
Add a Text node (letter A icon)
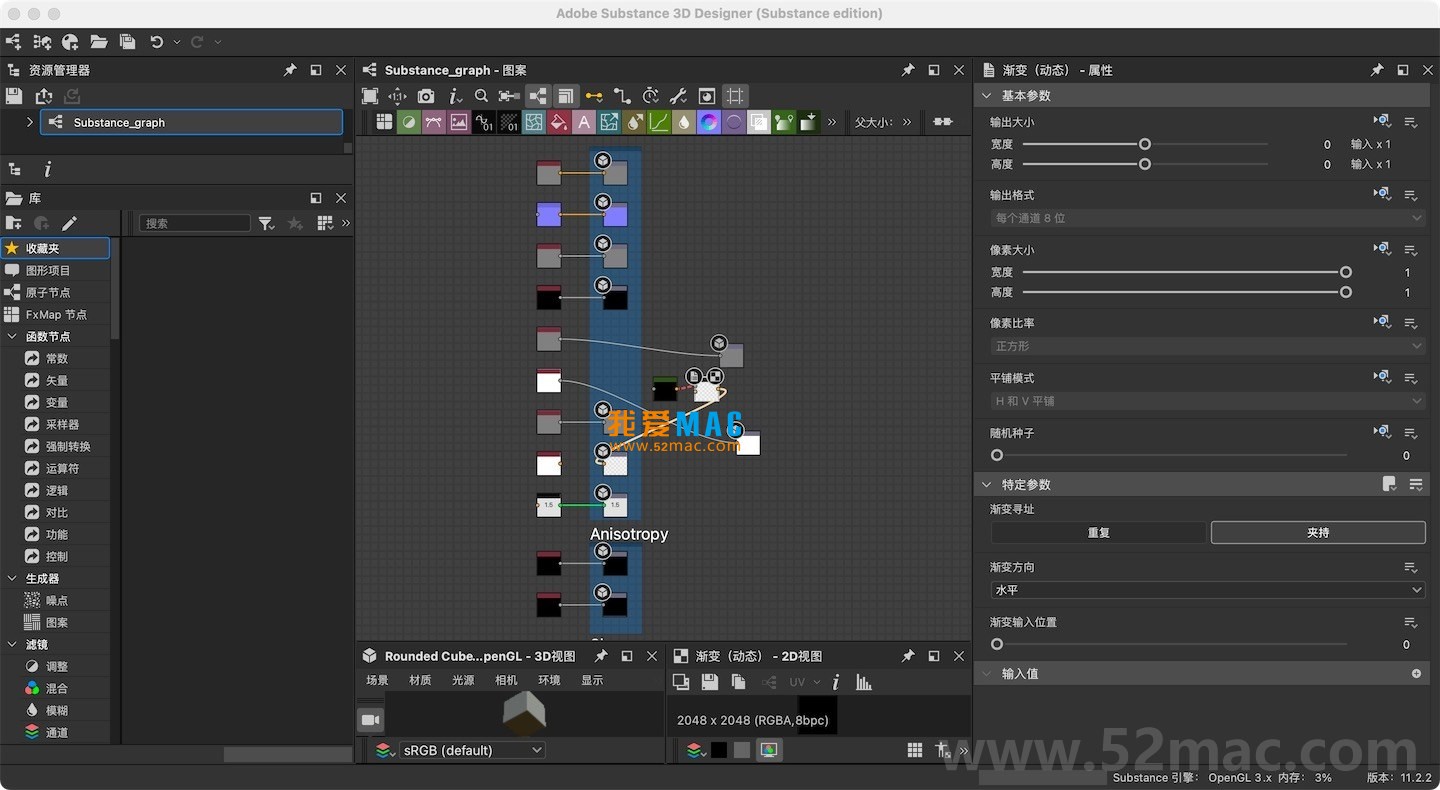point(584,122)
